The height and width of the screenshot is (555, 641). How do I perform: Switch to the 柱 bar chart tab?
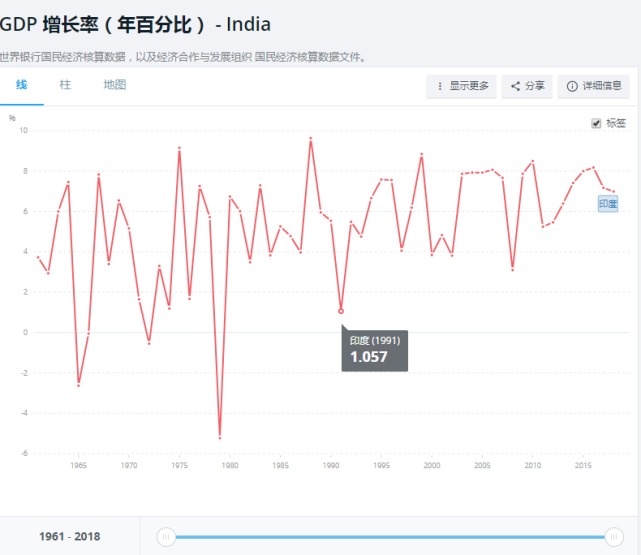tap(65, 85)
